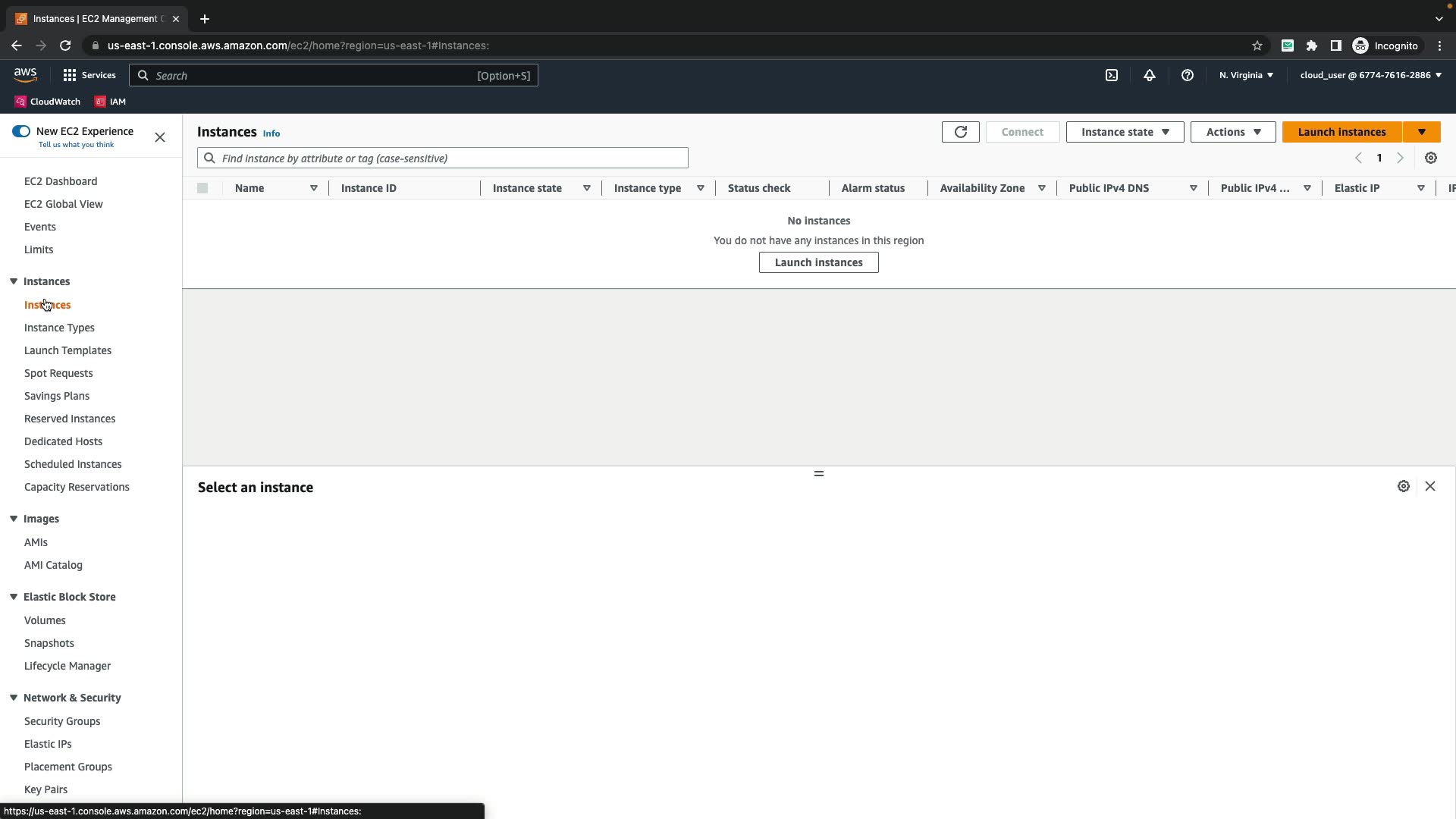Open Security Groups in sidebar

[62, 721]
